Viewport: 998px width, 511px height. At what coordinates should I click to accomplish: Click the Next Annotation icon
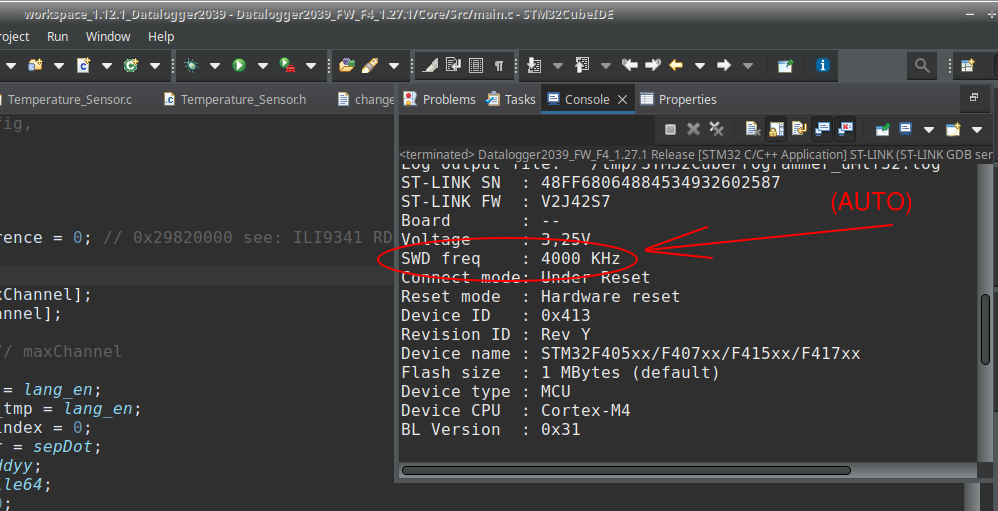click(x=534, y=65)
